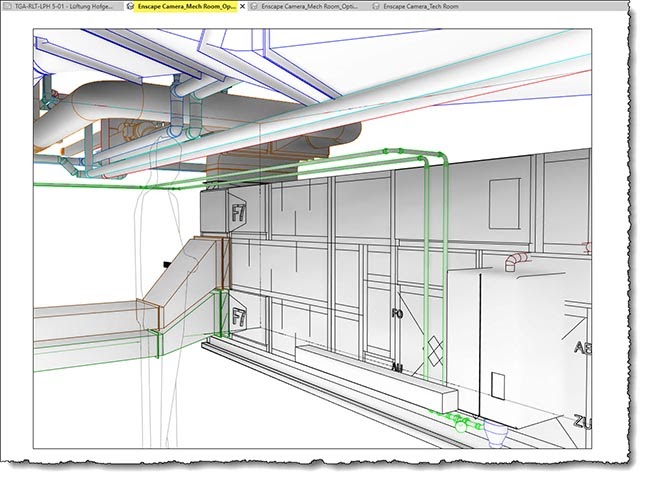
Task: Click the 3D view icon of the highlighted tab
Action: [x=131, y=7]
